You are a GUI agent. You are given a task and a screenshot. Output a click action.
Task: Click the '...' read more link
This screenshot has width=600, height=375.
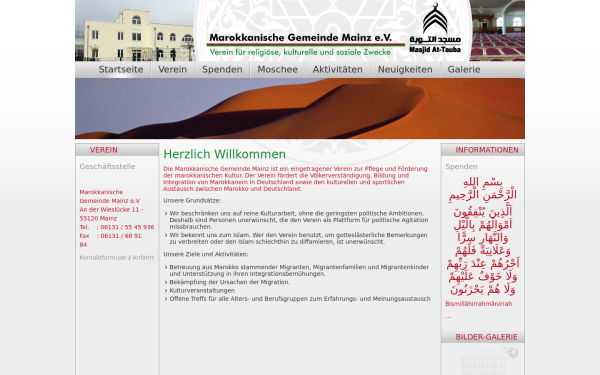click(x=448, y=316)
